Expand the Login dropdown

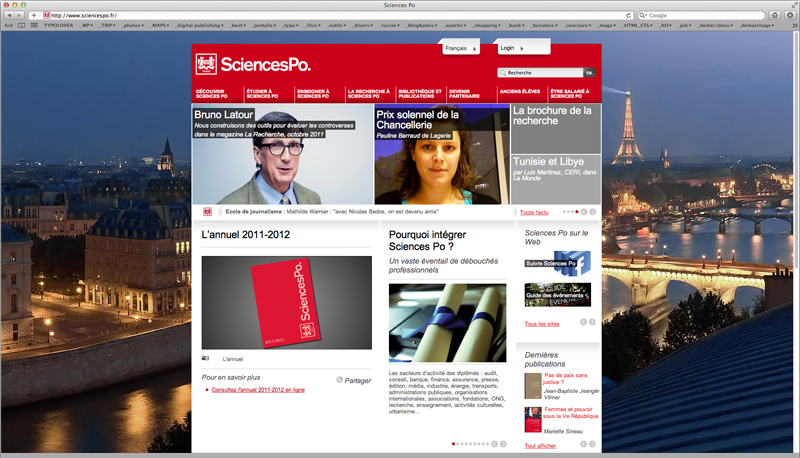click(524, 47)
